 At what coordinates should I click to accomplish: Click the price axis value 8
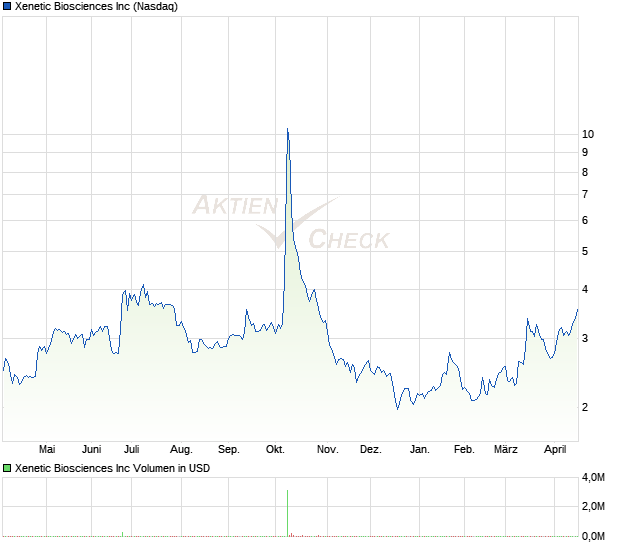[585, 172]
